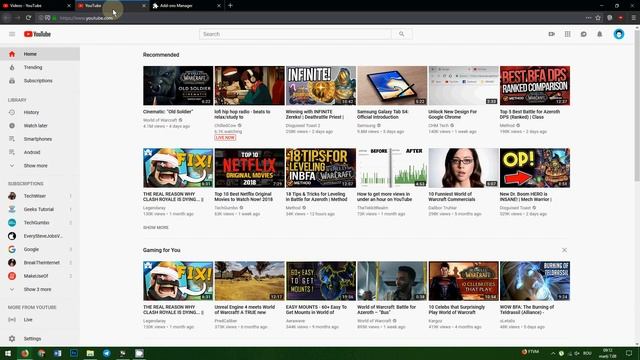Open Windows Start menu
This screenshot has width=640, height=360.
(x=8, y=353)
